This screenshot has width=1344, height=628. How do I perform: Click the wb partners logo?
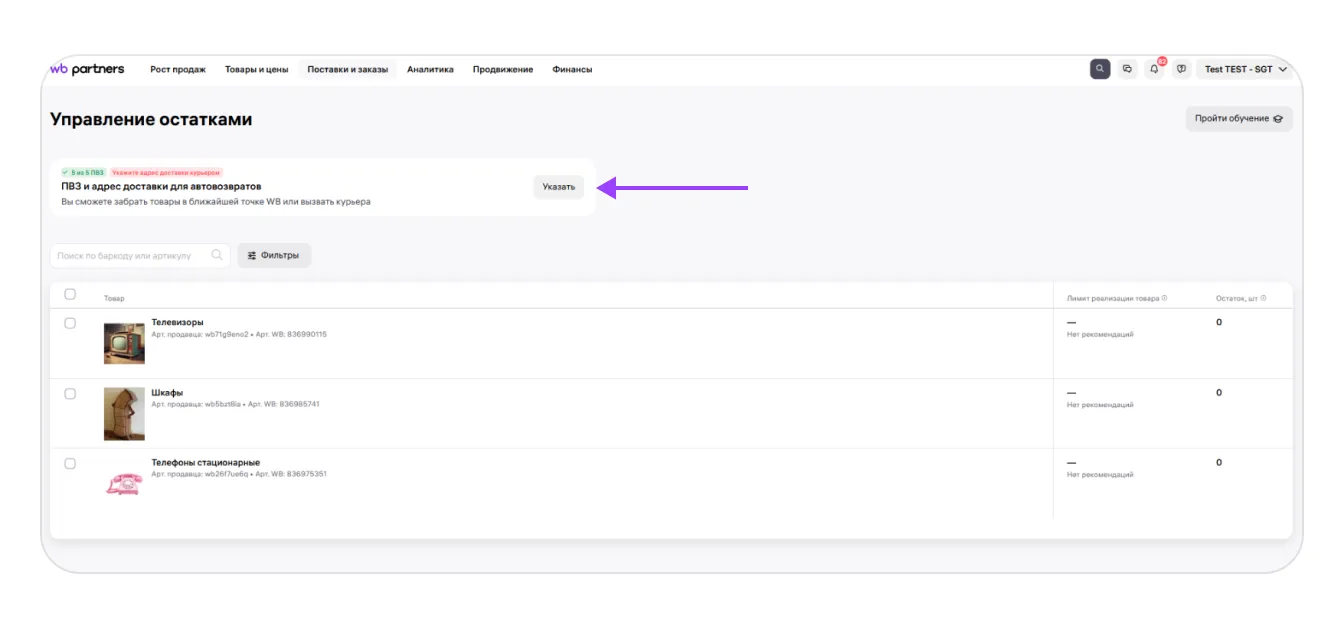tap(87, 69)
